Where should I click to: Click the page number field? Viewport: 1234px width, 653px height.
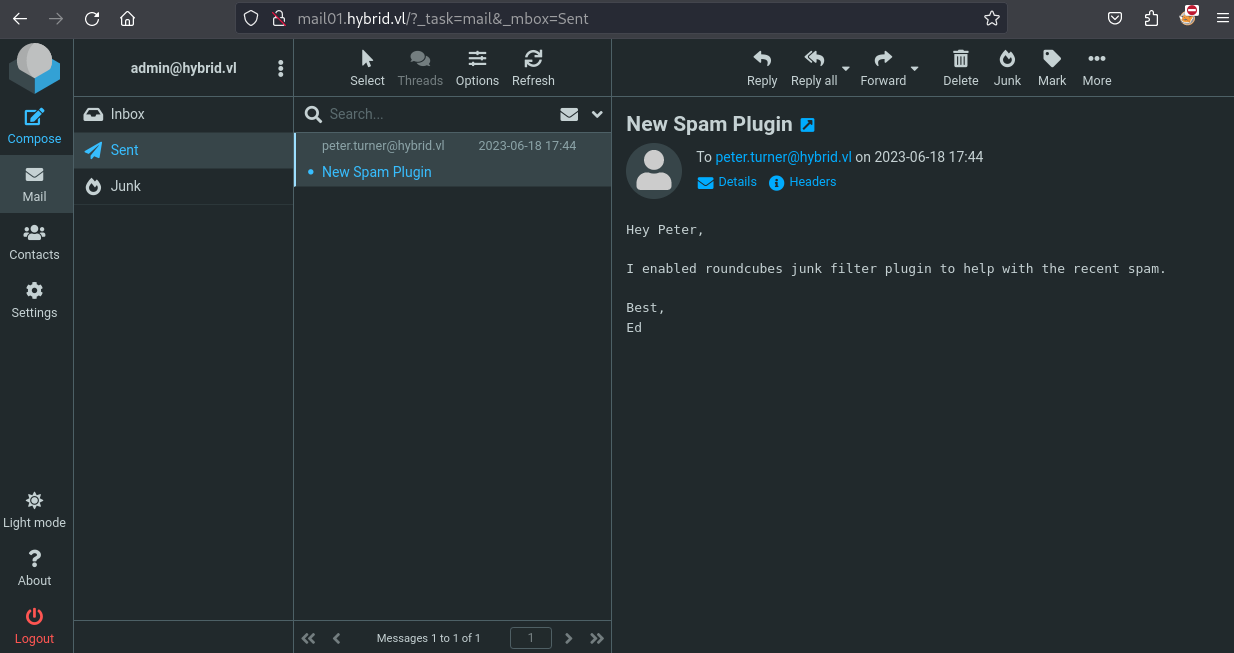[531, 638]
